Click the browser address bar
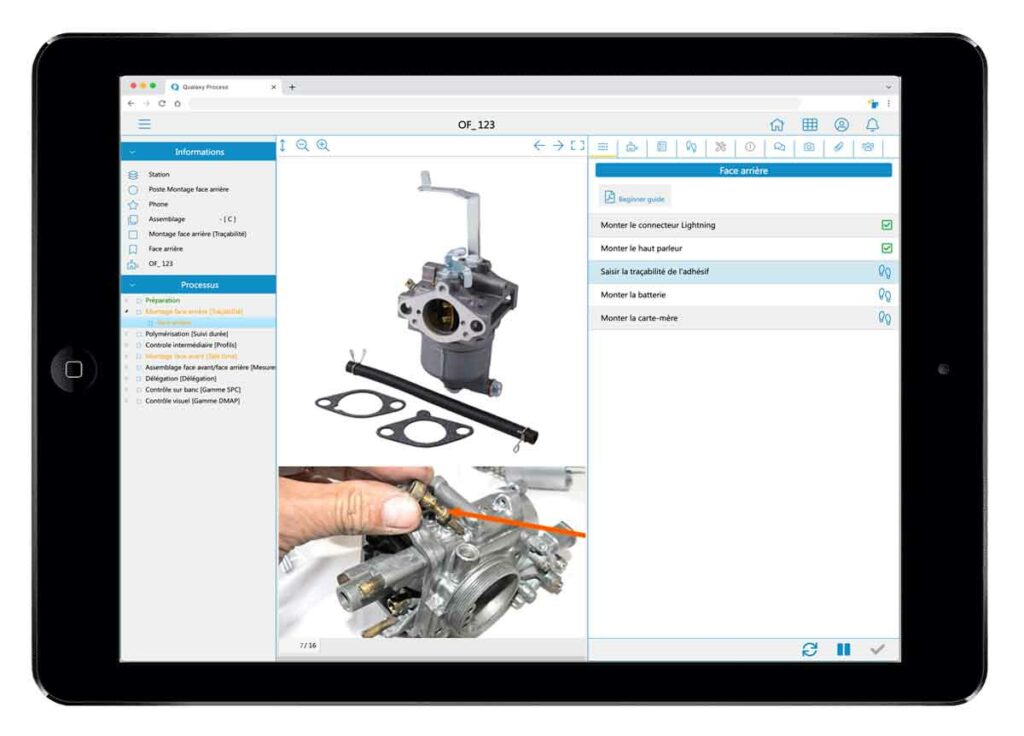This screenshot has height=736, width=1024. pyautogui.click(x=494, y=104)
